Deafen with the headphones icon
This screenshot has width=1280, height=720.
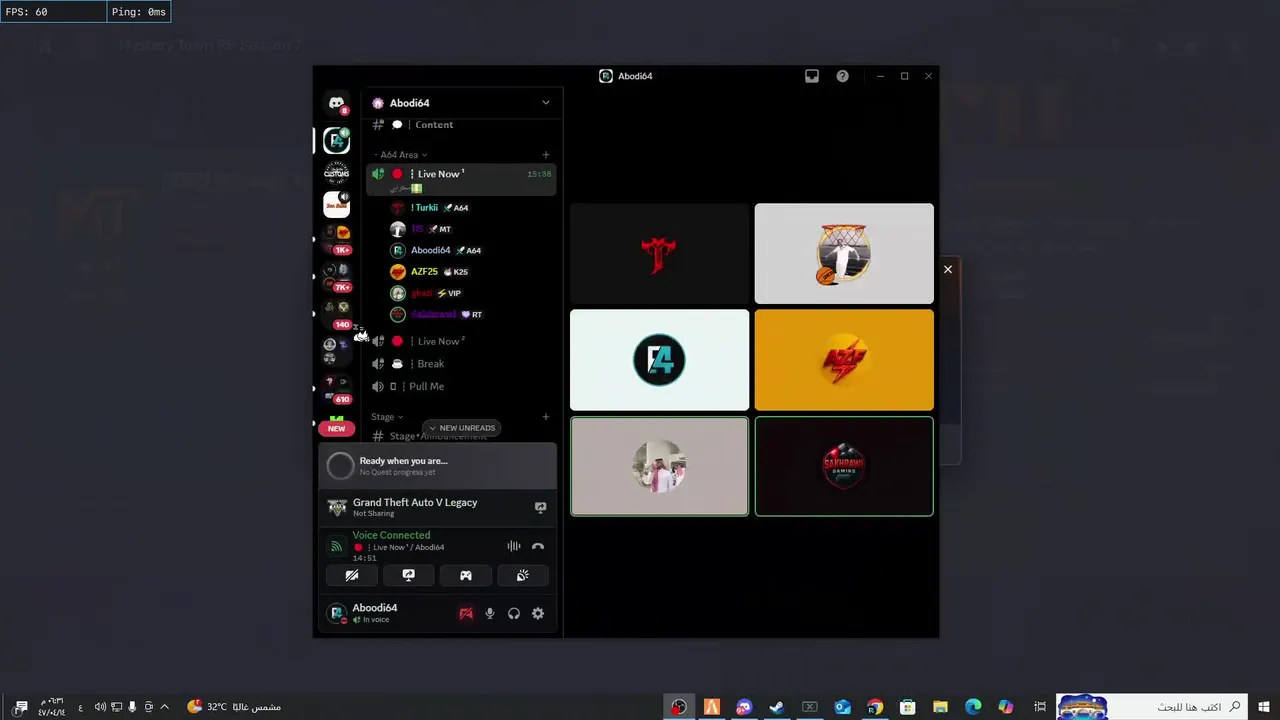514,613
